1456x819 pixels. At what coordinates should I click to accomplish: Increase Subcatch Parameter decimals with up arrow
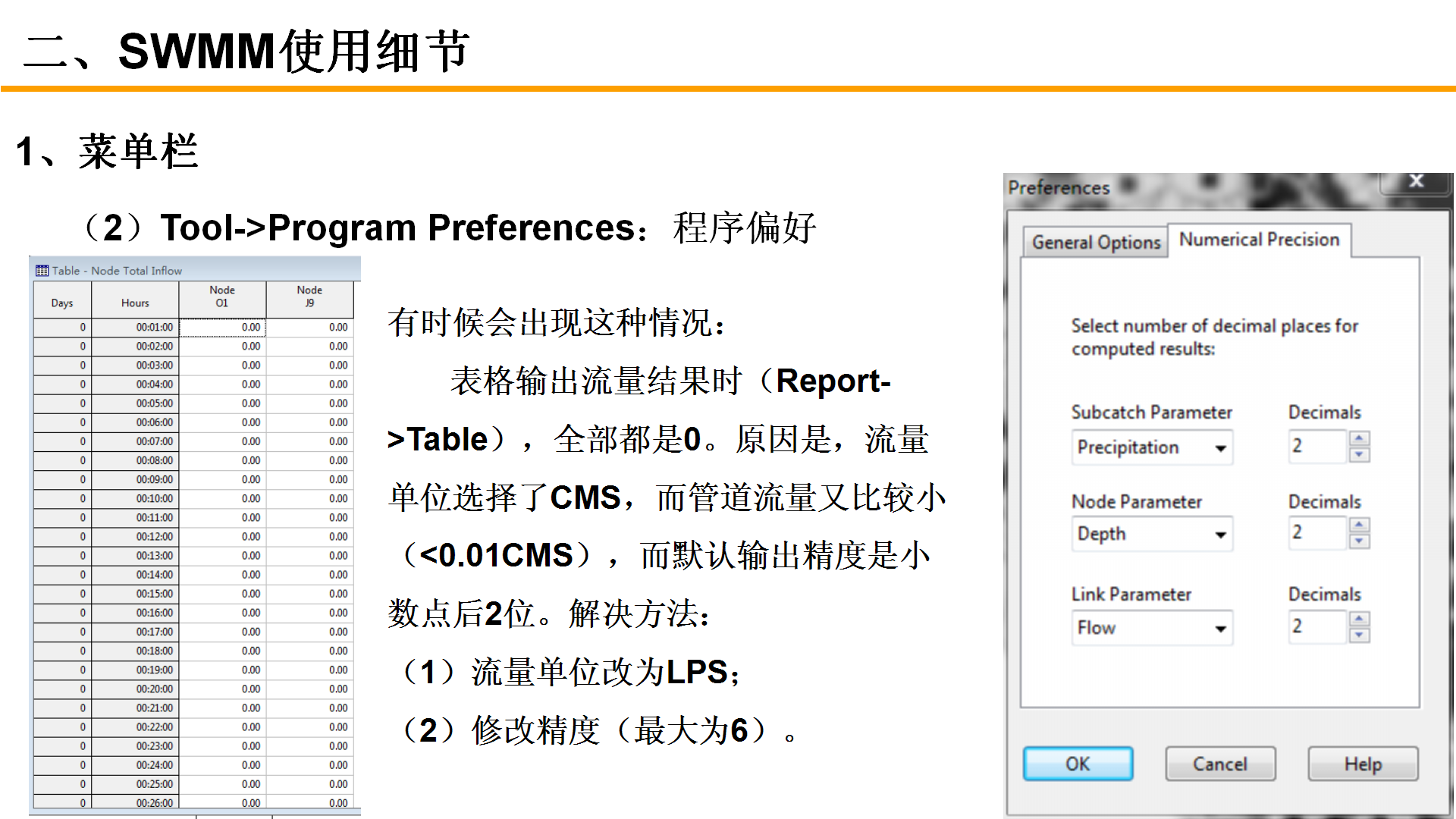click(1359, 438)
